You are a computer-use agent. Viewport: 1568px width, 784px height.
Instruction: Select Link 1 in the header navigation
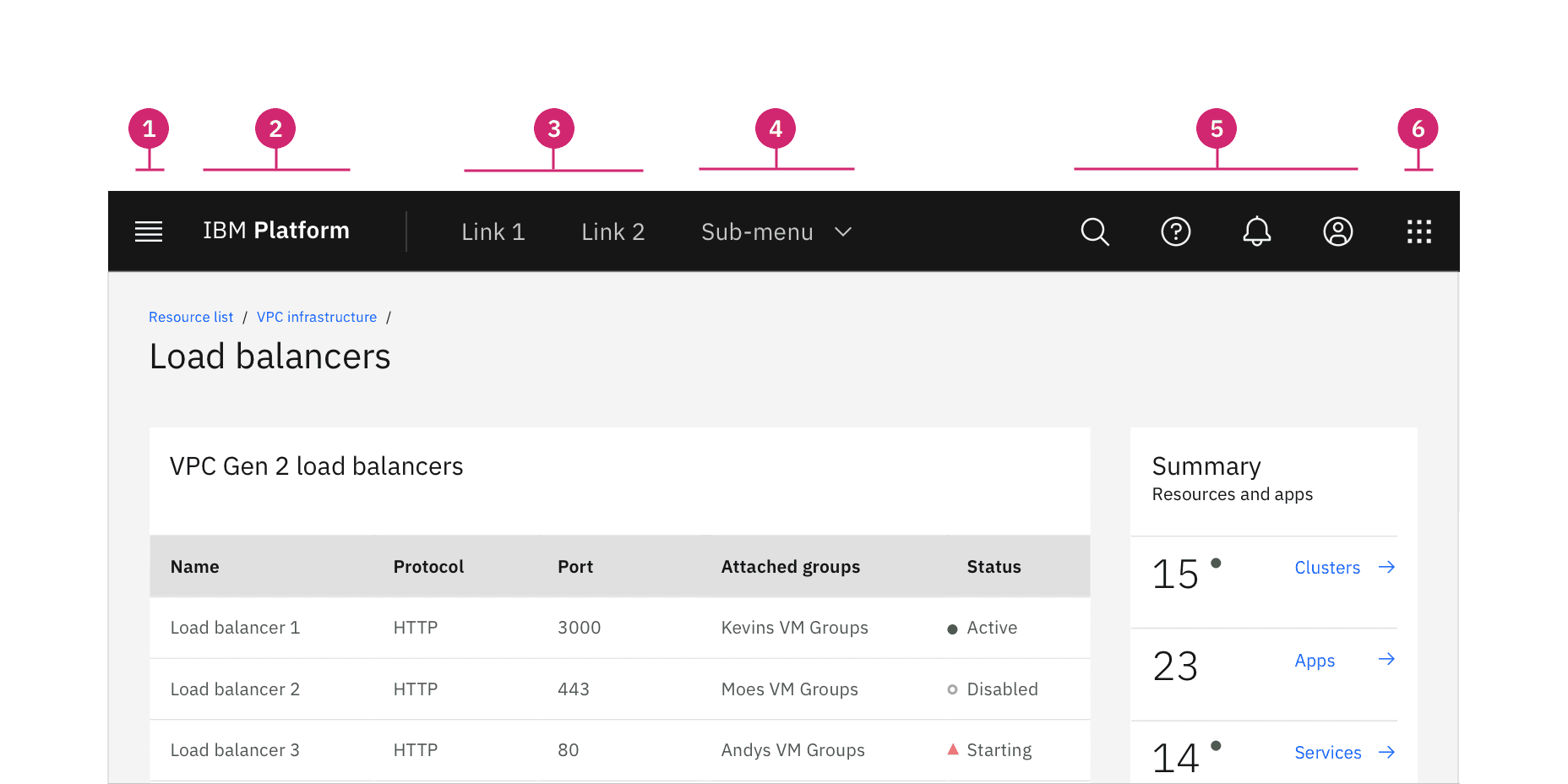[493, 231]
